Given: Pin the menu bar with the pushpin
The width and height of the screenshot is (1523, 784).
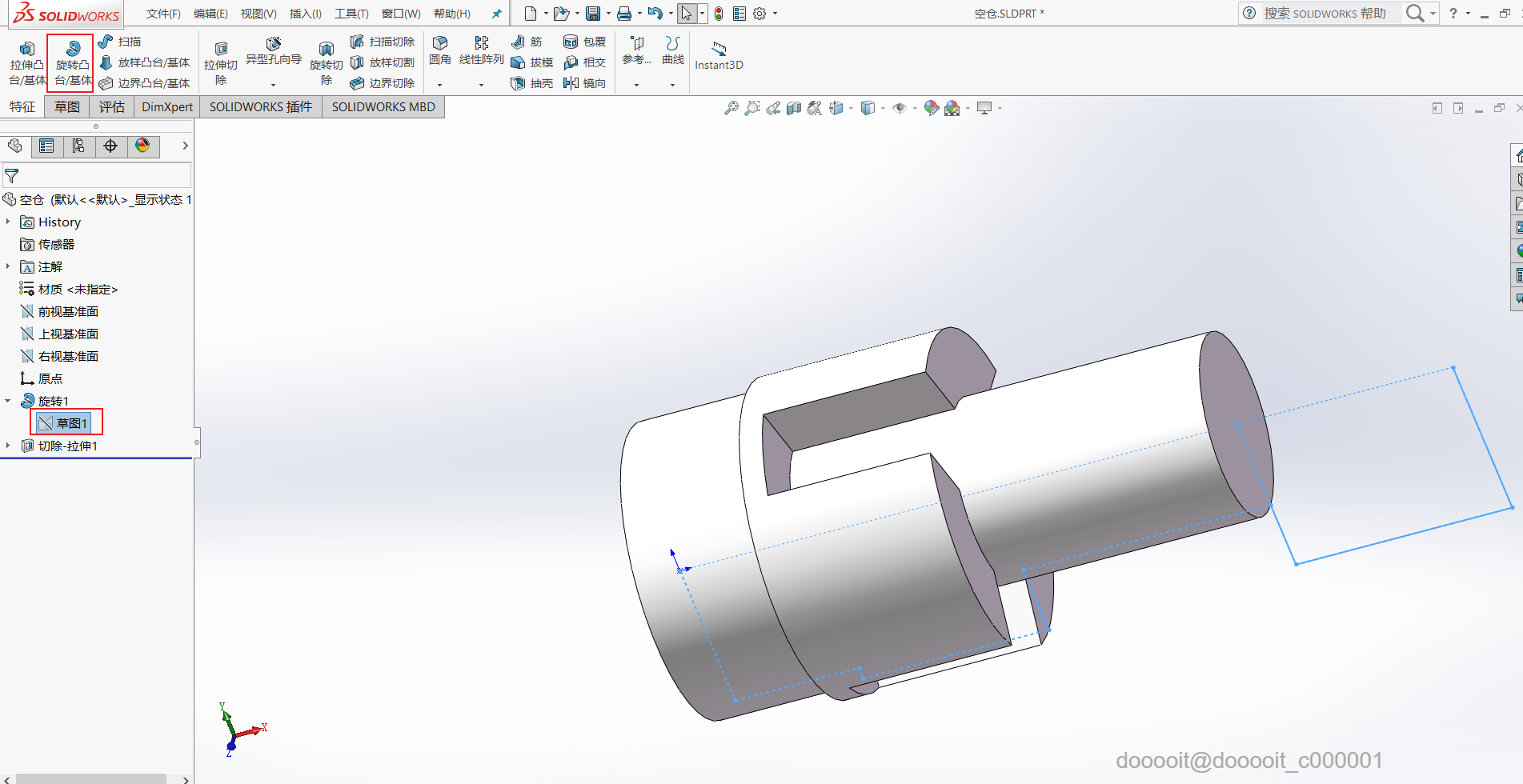Looking at the screenshot, I should [496, 14].
